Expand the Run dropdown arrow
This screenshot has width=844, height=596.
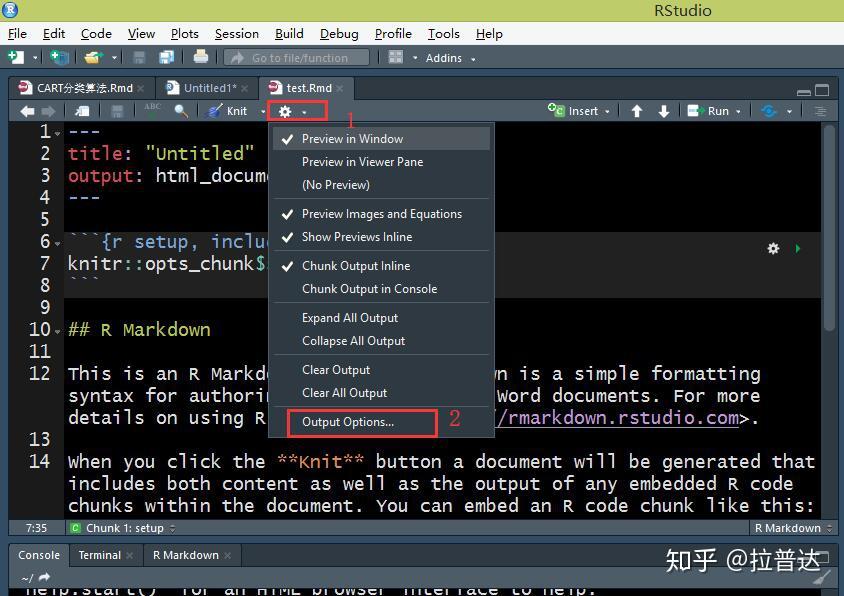(x=738, y=112)
